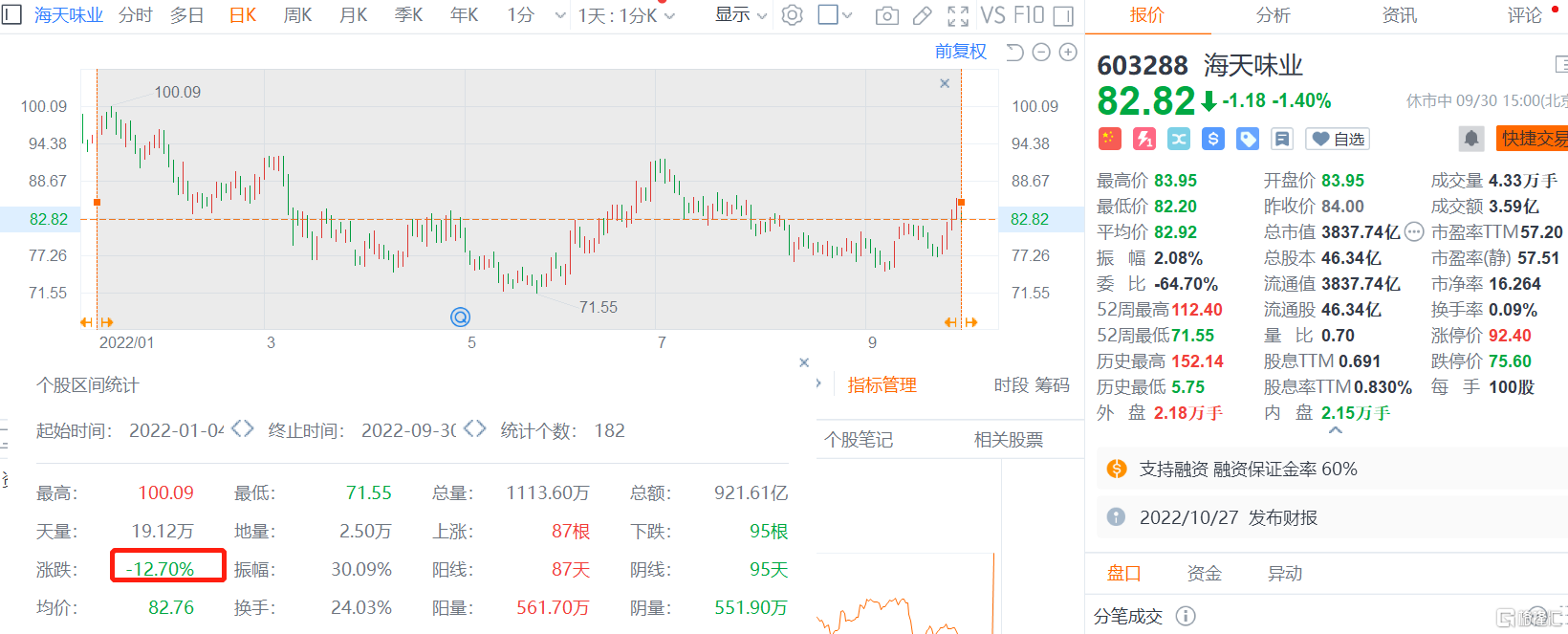This screenshot has width=1568, height=634.
Task: Switch chart to fullscreen mode
Action: pos(958,16)
